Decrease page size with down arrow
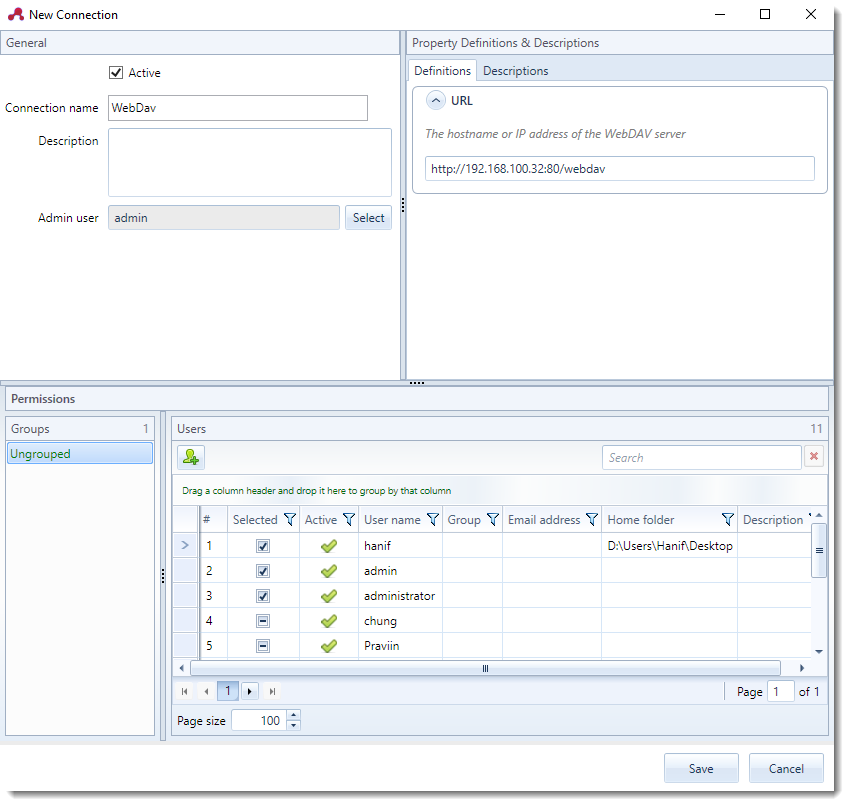The width and height of the screenshot is (849, 806). [293, 726]
